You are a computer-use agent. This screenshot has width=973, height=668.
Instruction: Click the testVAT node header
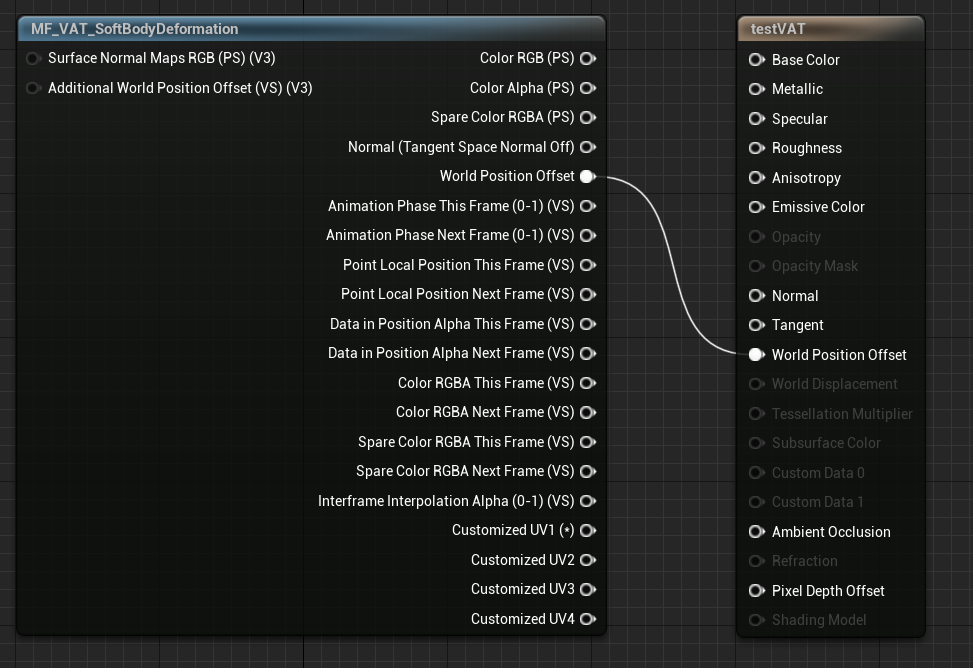click(830, 28)
